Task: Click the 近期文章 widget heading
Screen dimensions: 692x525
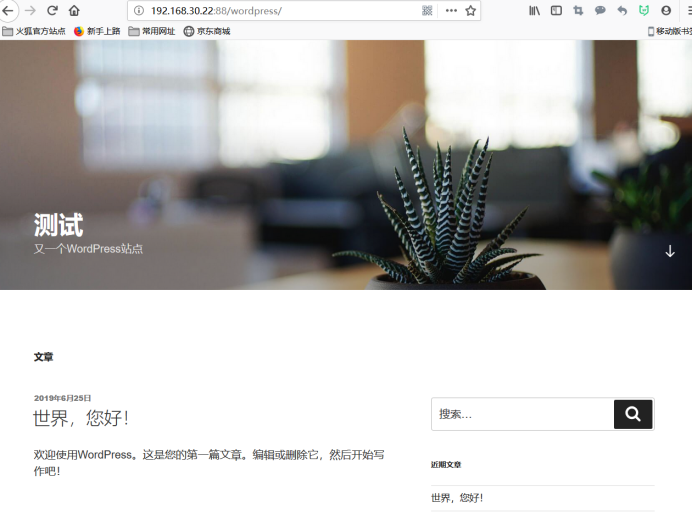Action: [446, 465]
